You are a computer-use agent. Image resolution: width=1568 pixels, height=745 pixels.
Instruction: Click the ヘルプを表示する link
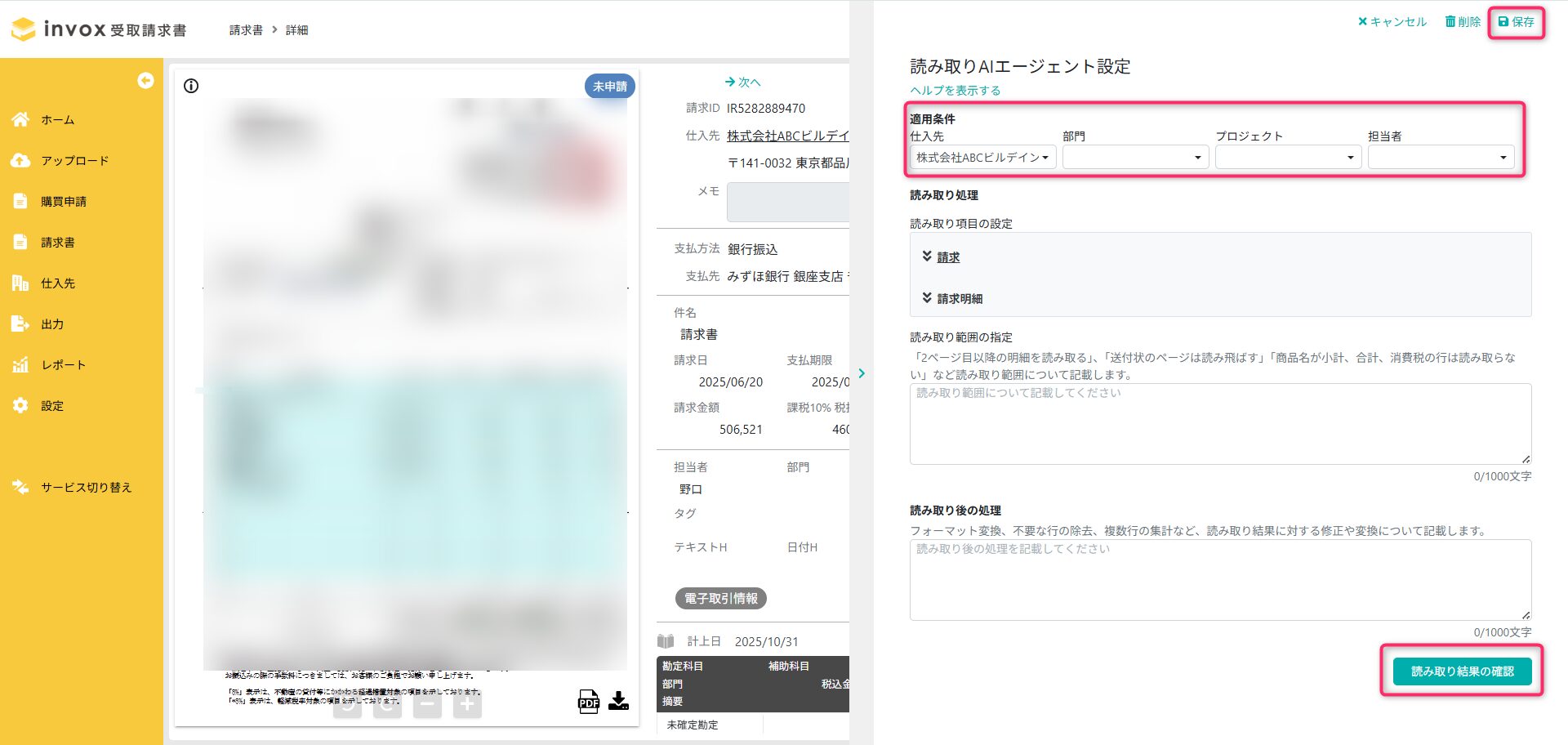(x=955, y=91)
